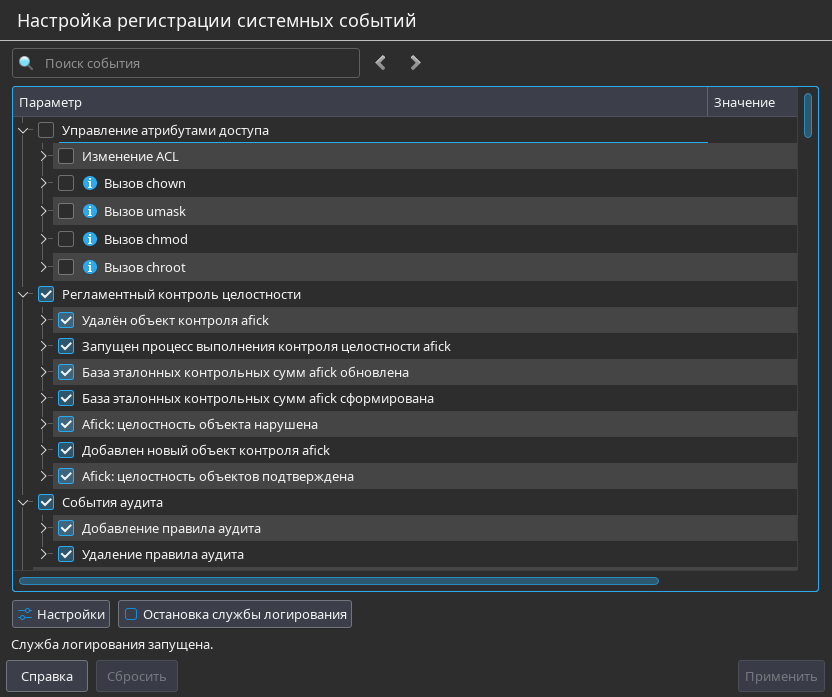Click the sliders icon on Настройки button

pyautogui.click(x=25, y=614)
